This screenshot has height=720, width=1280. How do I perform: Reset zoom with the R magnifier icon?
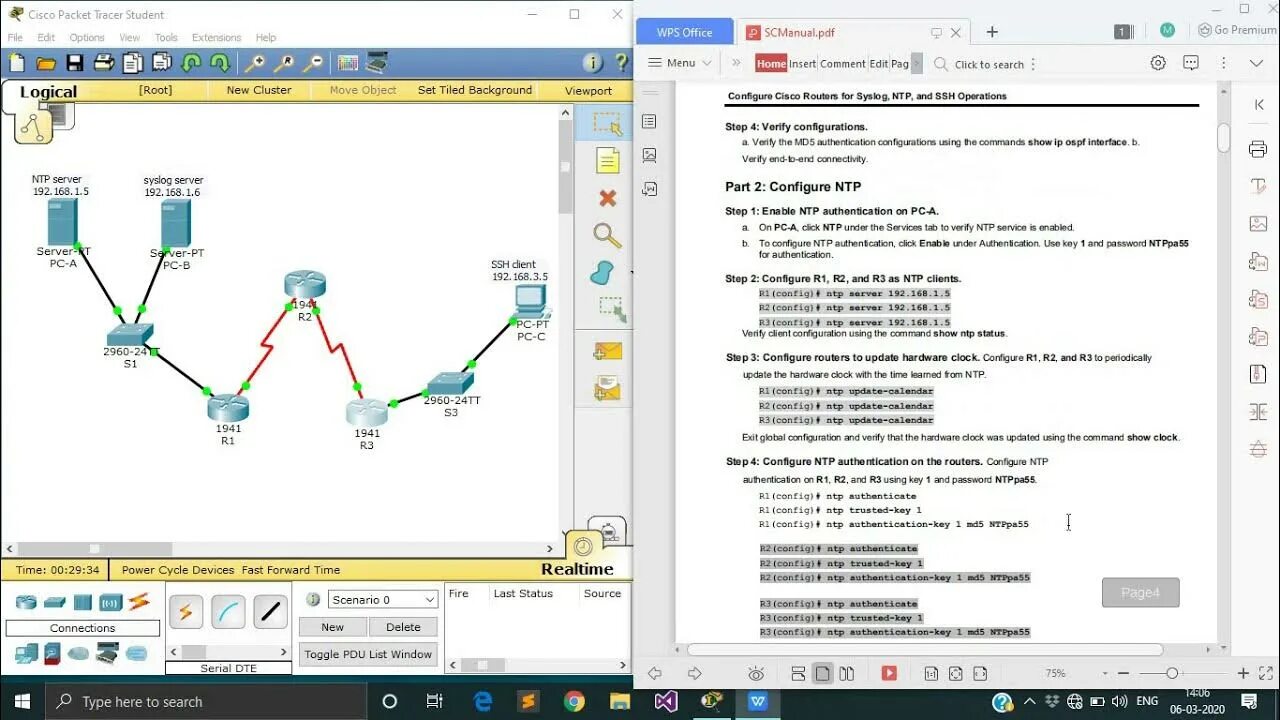pyautogui.click(x=284, y=63)
